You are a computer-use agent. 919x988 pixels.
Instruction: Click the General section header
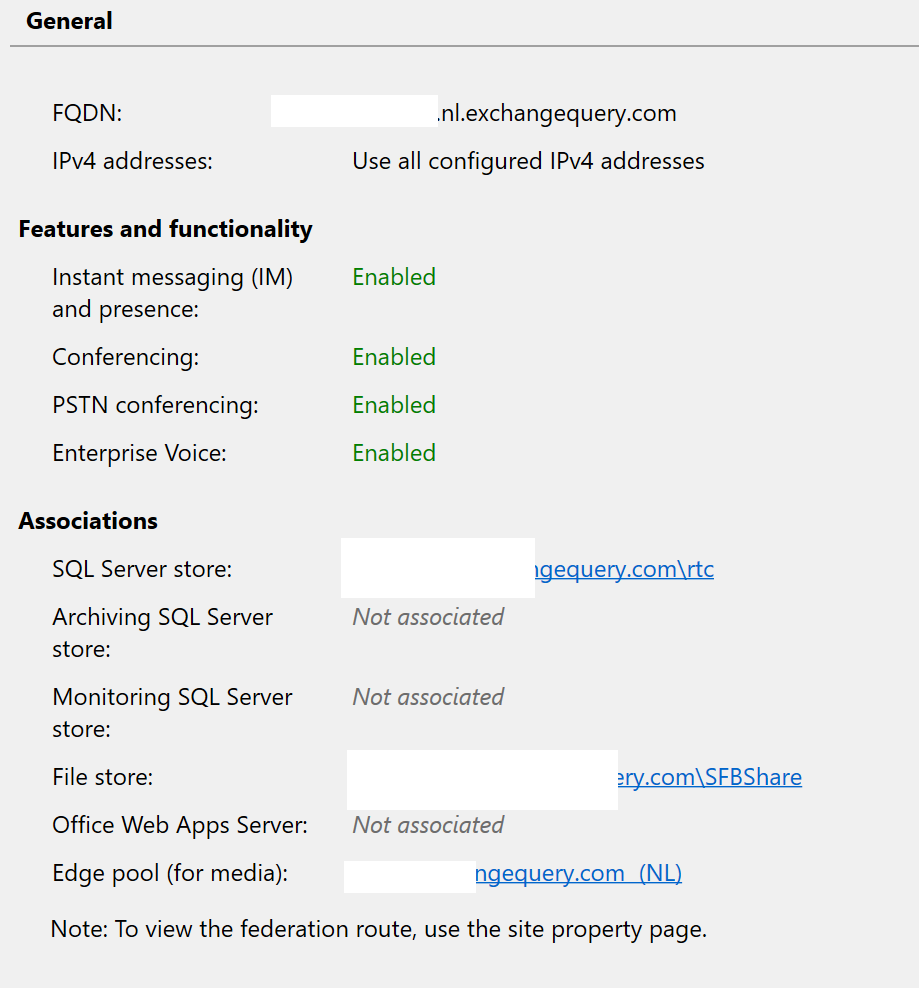pyautogui.click(x=69, y=21)
